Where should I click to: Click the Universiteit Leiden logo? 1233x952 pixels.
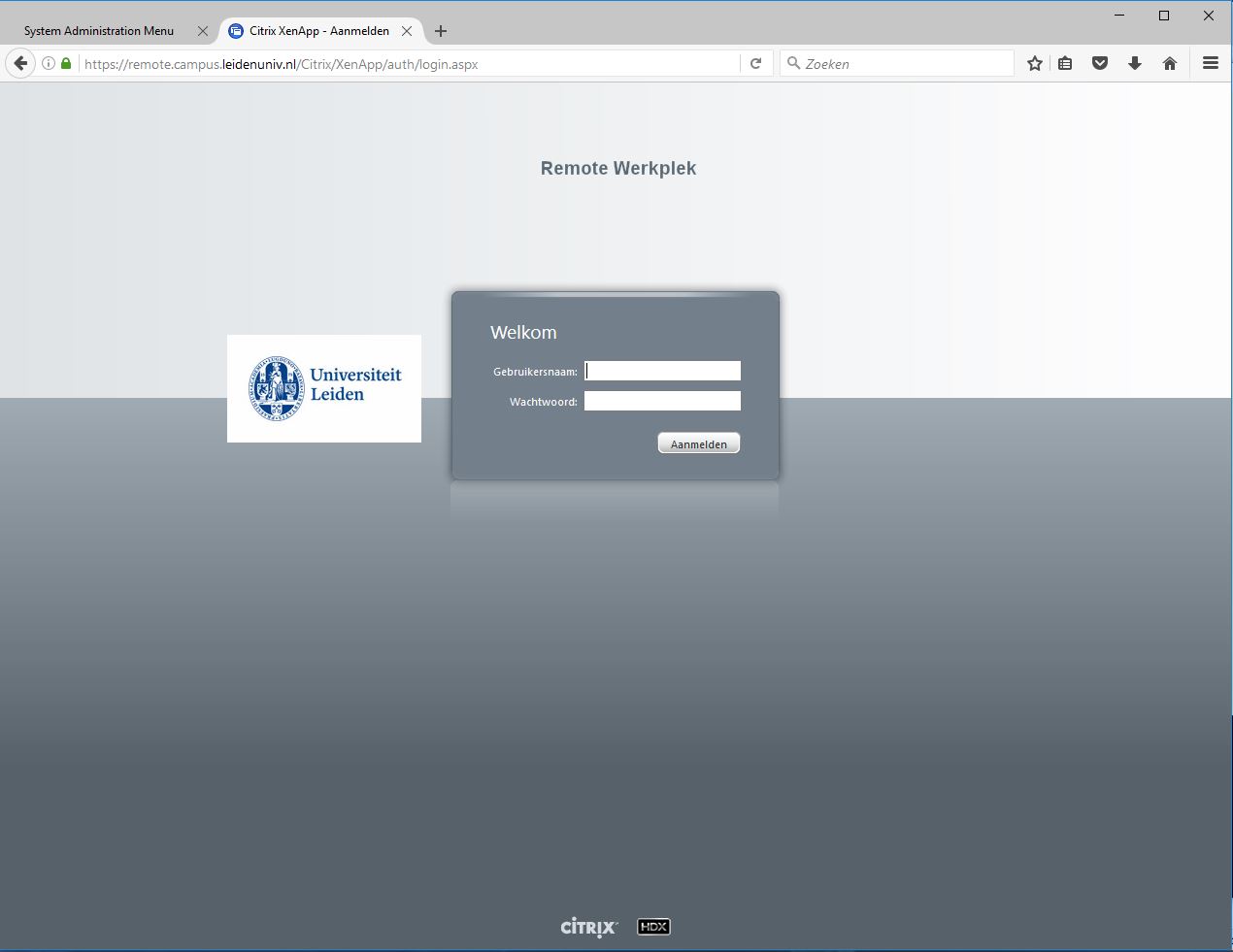(324, 388)
